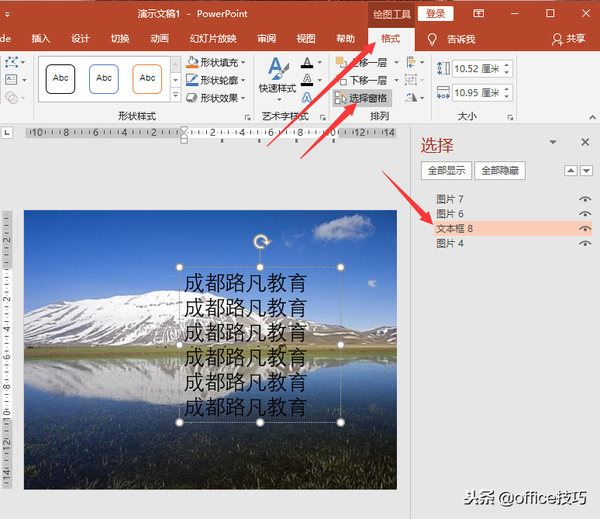600x519 pixels.
Task: Click the rotate handle above the text box
Action: [x=261, y=241]
